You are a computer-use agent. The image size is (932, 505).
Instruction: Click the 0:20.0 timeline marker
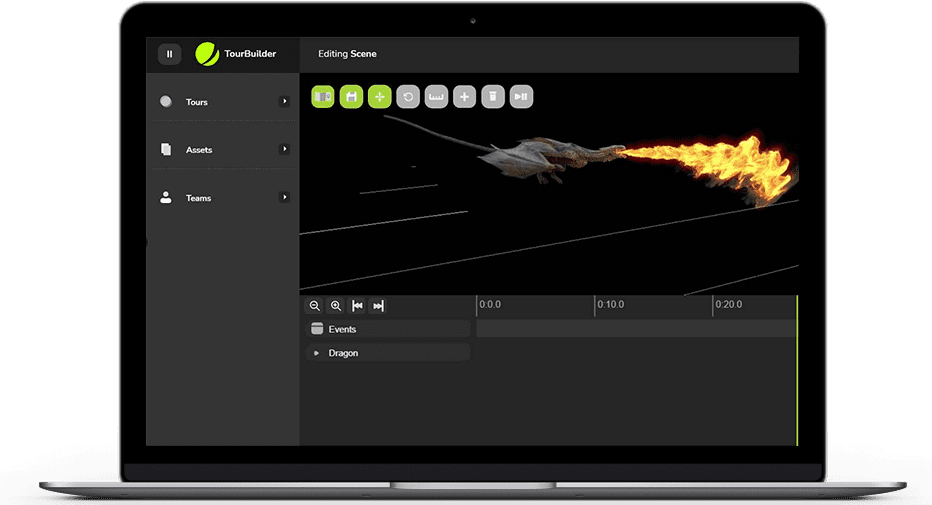point(729,305)
